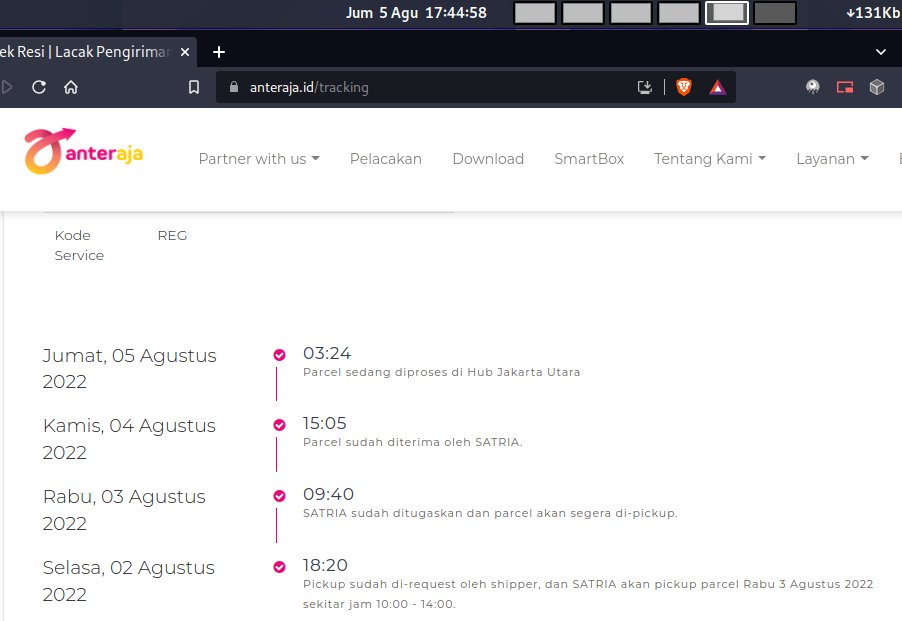The image size is (902, 621).
Task: Click the 03:24 time entry
Action: coord(327,353)
